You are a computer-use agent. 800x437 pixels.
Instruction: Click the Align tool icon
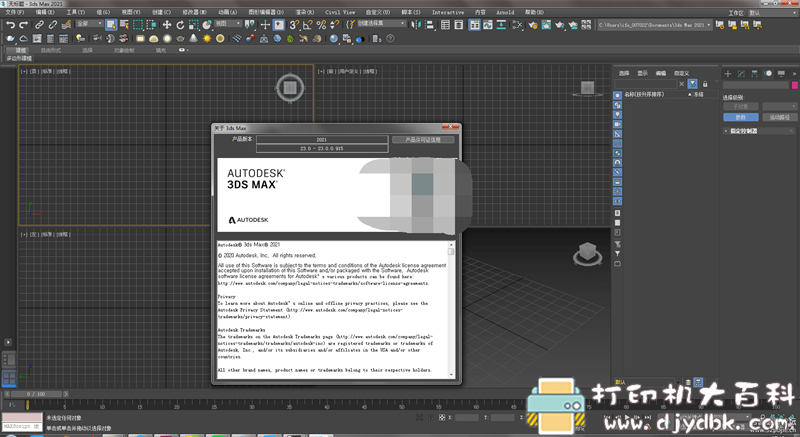click(430, 24)
